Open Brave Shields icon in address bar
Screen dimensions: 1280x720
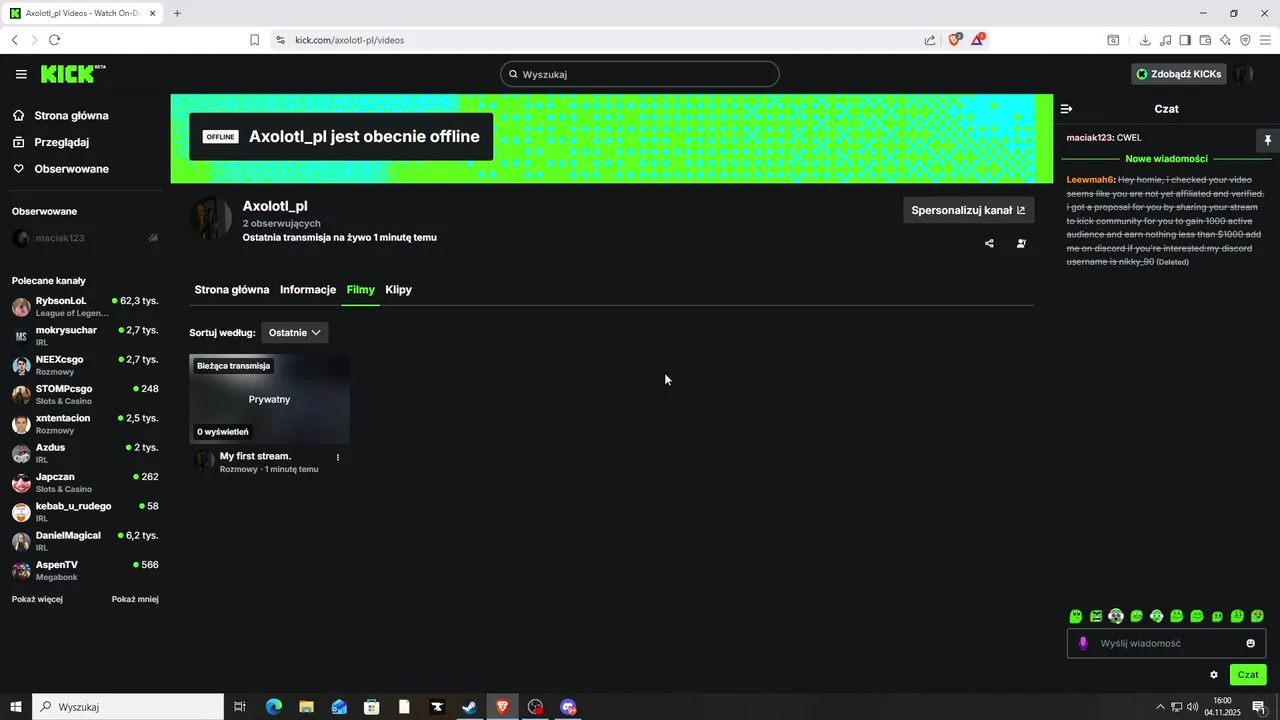(955, 40)
